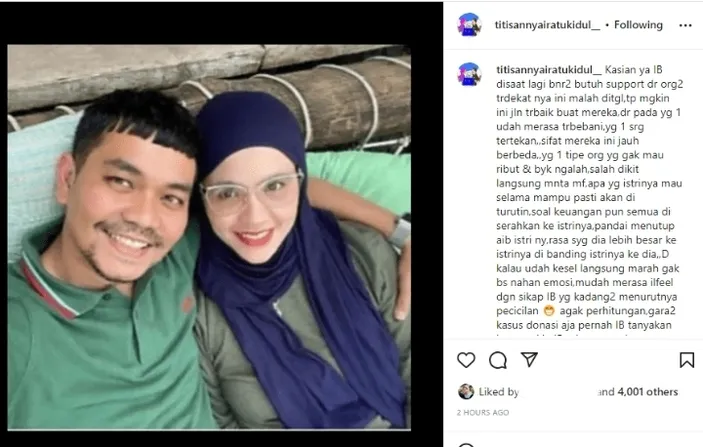Click the titisannyairatukidul__ username in the caption

(x=549, y=69)
